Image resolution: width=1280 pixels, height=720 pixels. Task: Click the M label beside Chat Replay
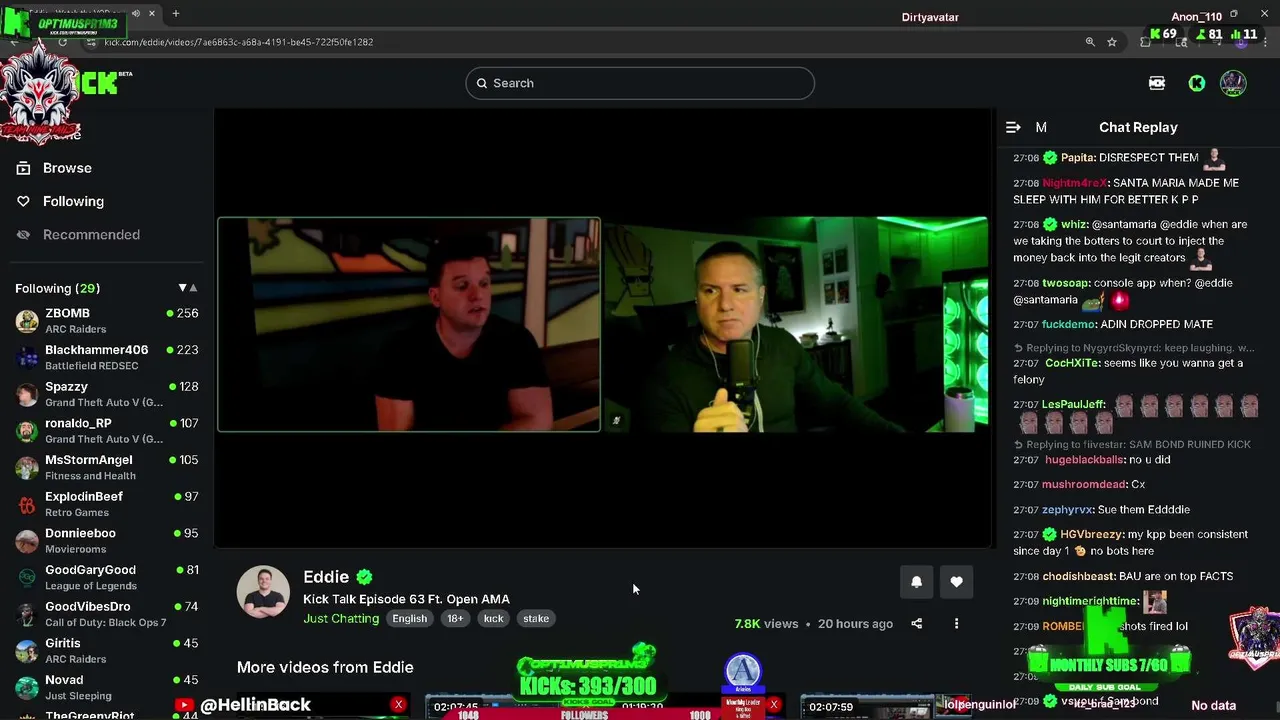[1041, 127]
